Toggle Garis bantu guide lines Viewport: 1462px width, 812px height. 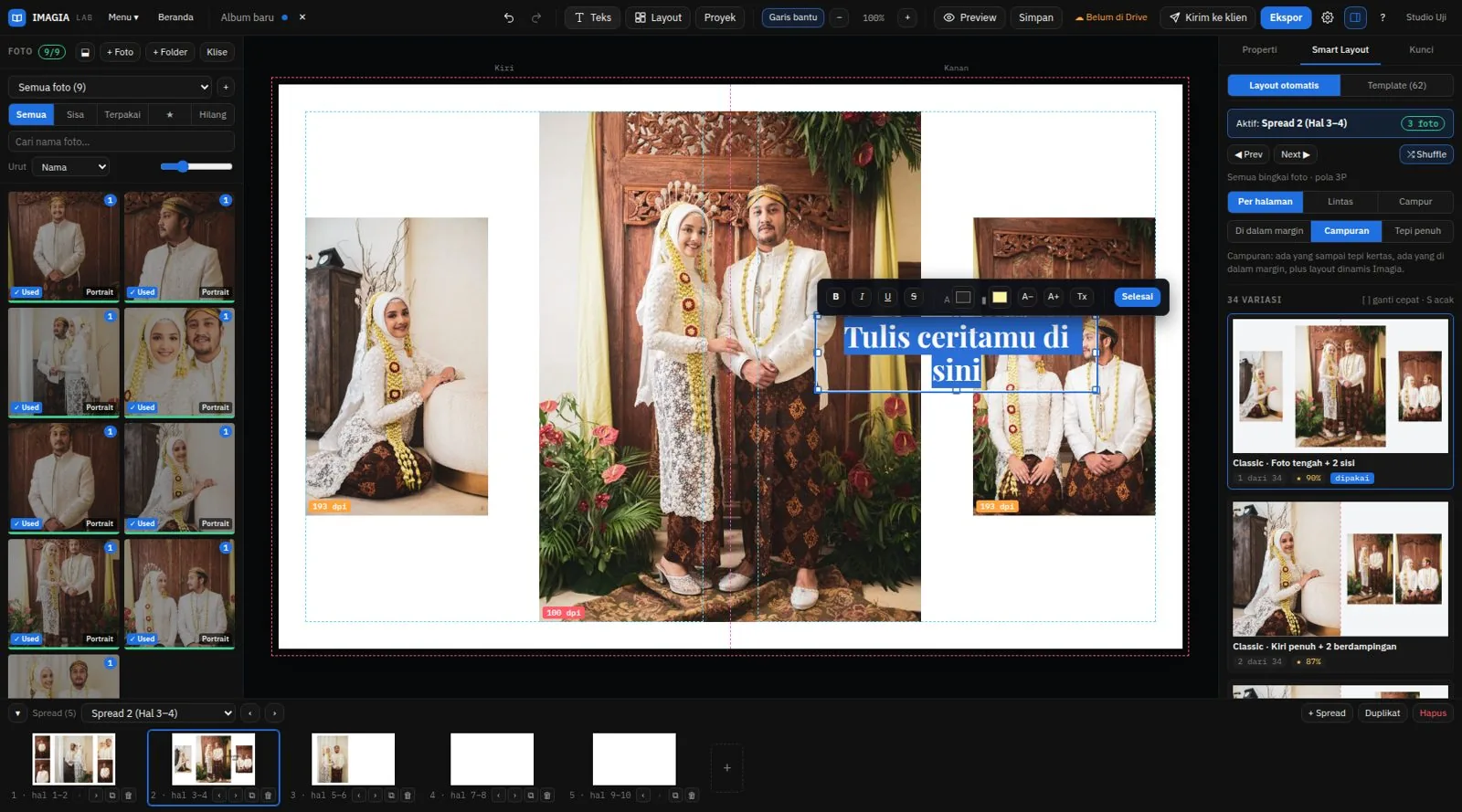click(x=792, y=17)
